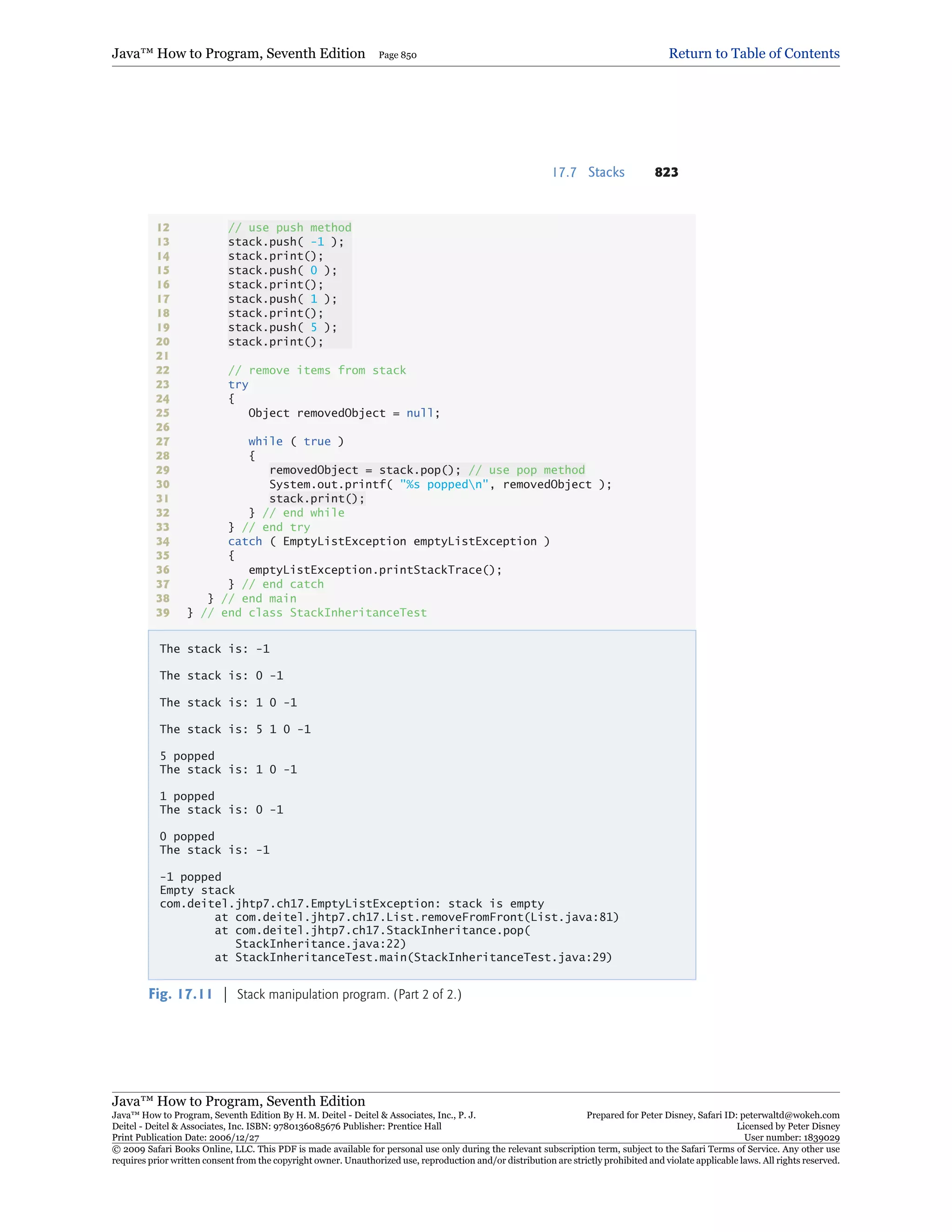Click the stack.push( 5 ) code line
The width and height of the screenshot is (952, 1232).
(x=282, y=327)
